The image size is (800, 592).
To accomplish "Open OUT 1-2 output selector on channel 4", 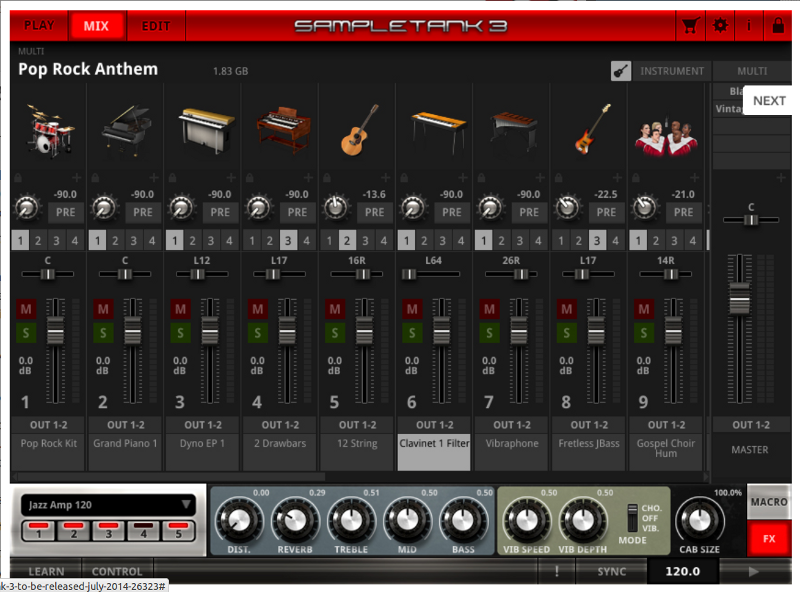I will tap(280, 425).
